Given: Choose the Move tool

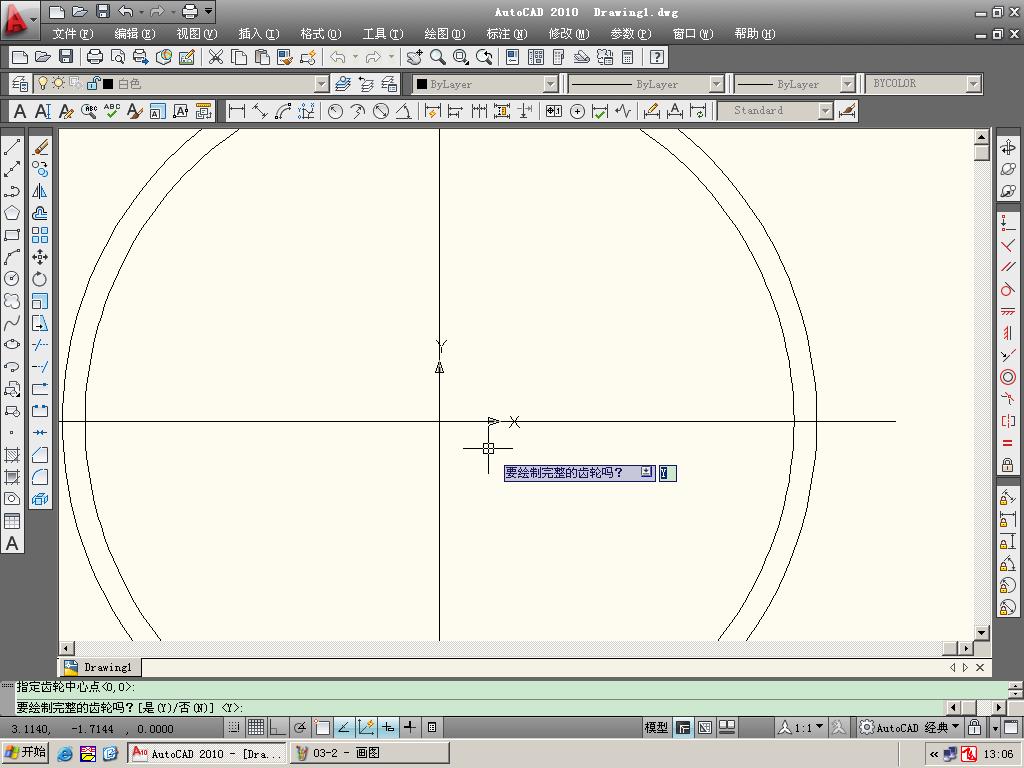Looking at the screenshot, I should 40,257.
